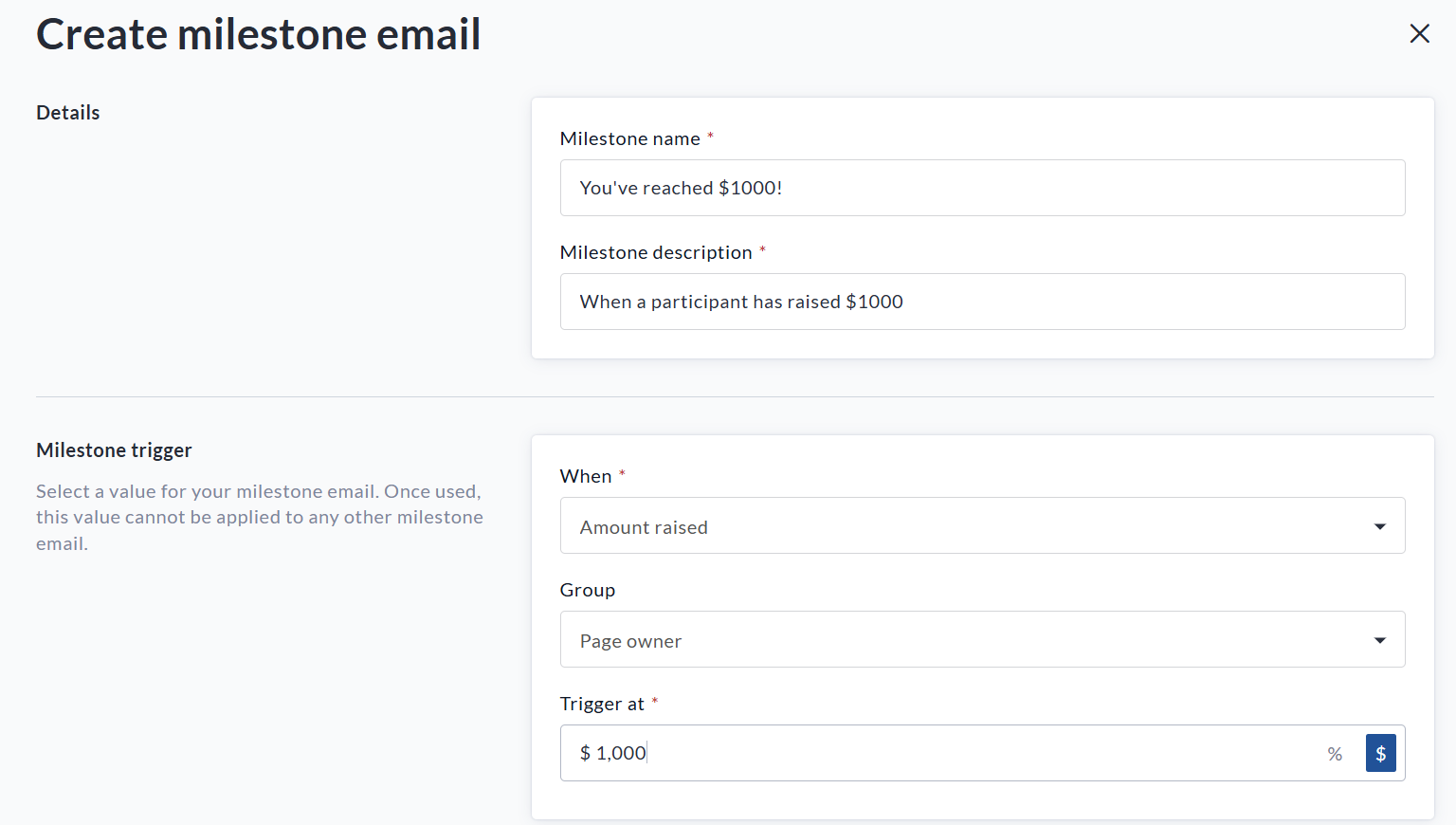Click the Trigger at field label

(x=602, y=704)
